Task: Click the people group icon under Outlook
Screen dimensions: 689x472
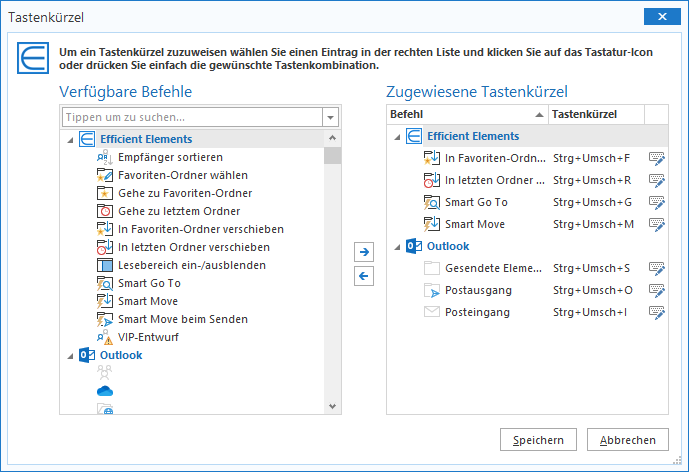Action: click(105, 373)
